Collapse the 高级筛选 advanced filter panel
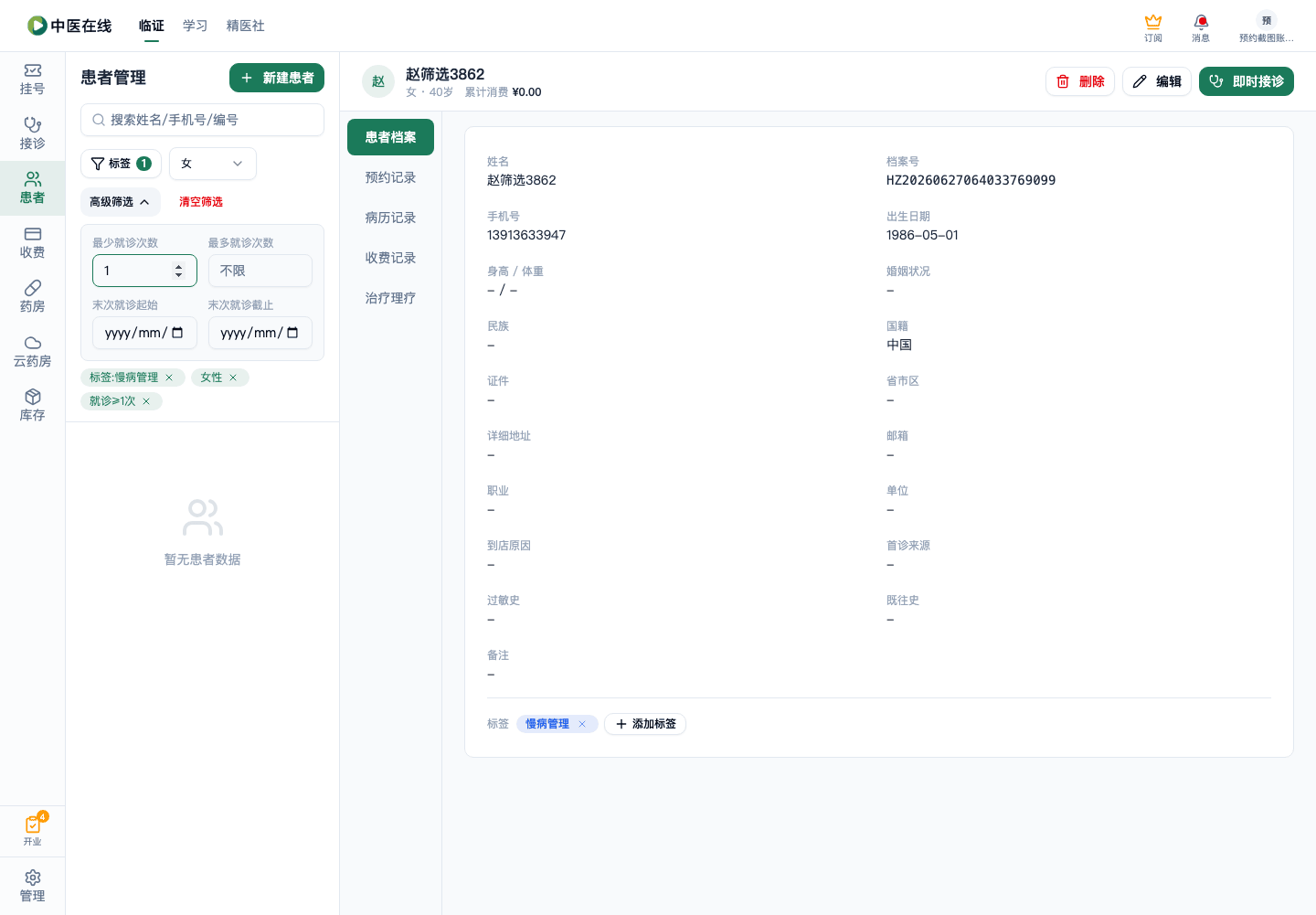The width and height of the screenshot is (1316, 915). [120, 202]
